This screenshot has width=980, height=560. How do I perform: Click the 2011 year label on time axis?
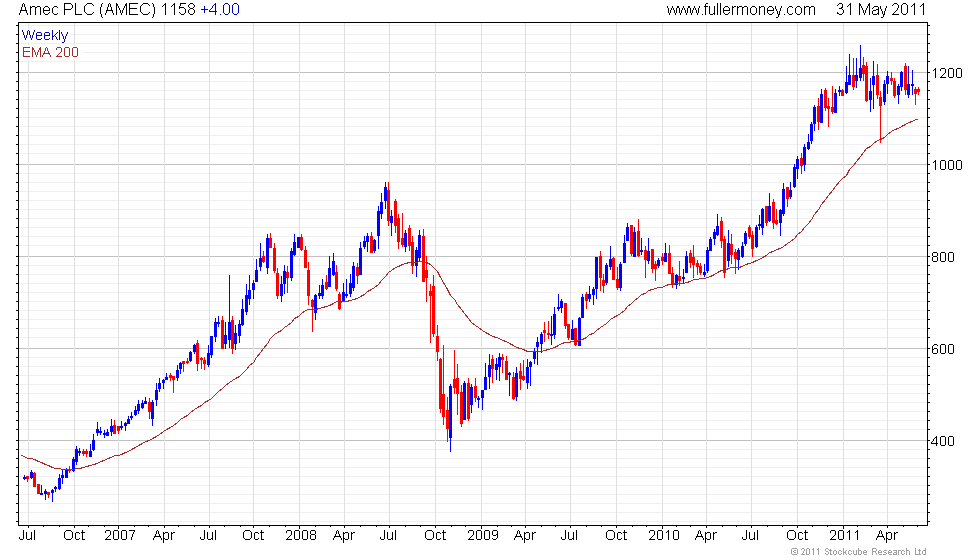pos(844,536)
